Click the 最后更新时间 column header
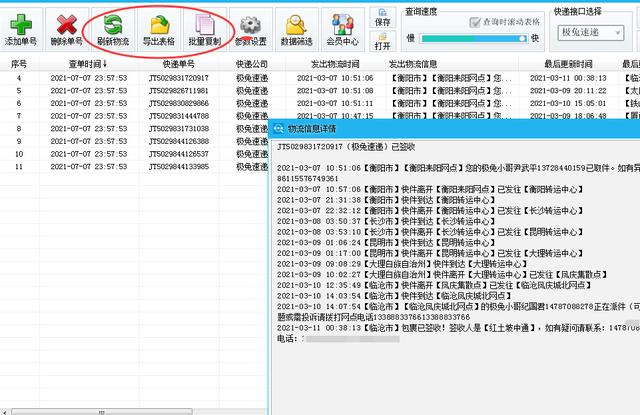The image size is (640, 415). (x=568, y=64)
